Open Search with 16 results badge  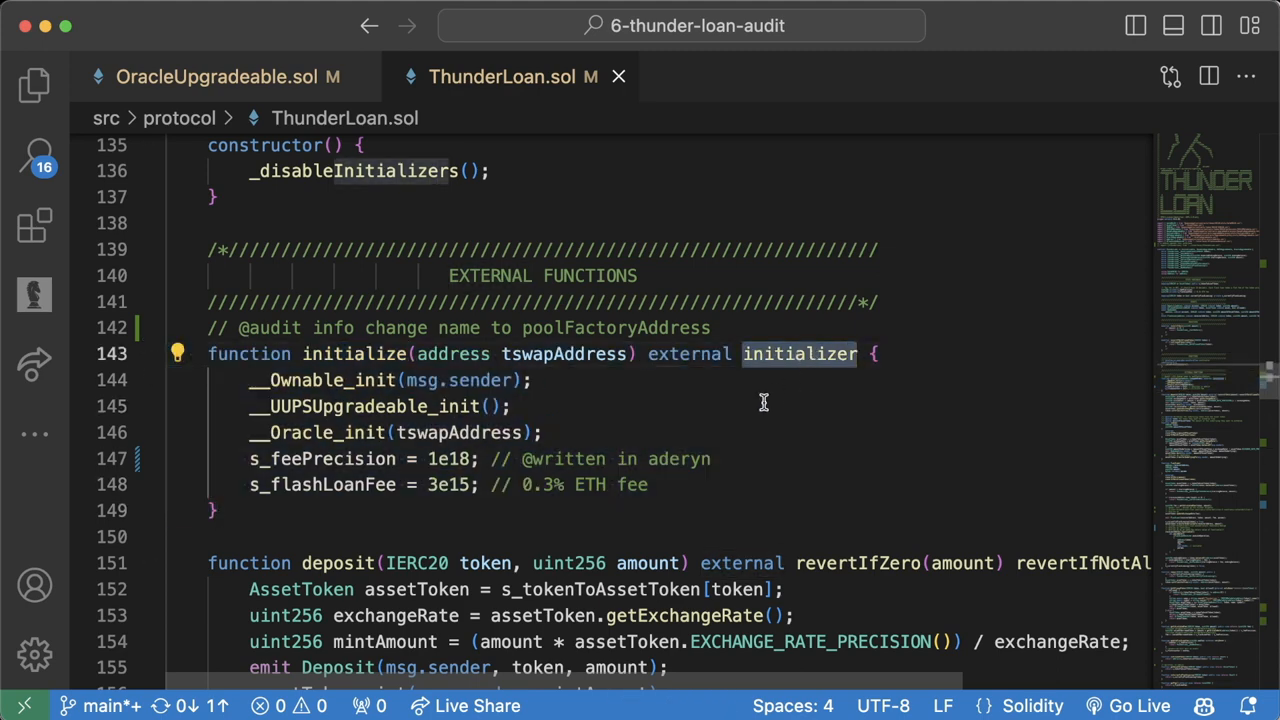tap(34, 155)
